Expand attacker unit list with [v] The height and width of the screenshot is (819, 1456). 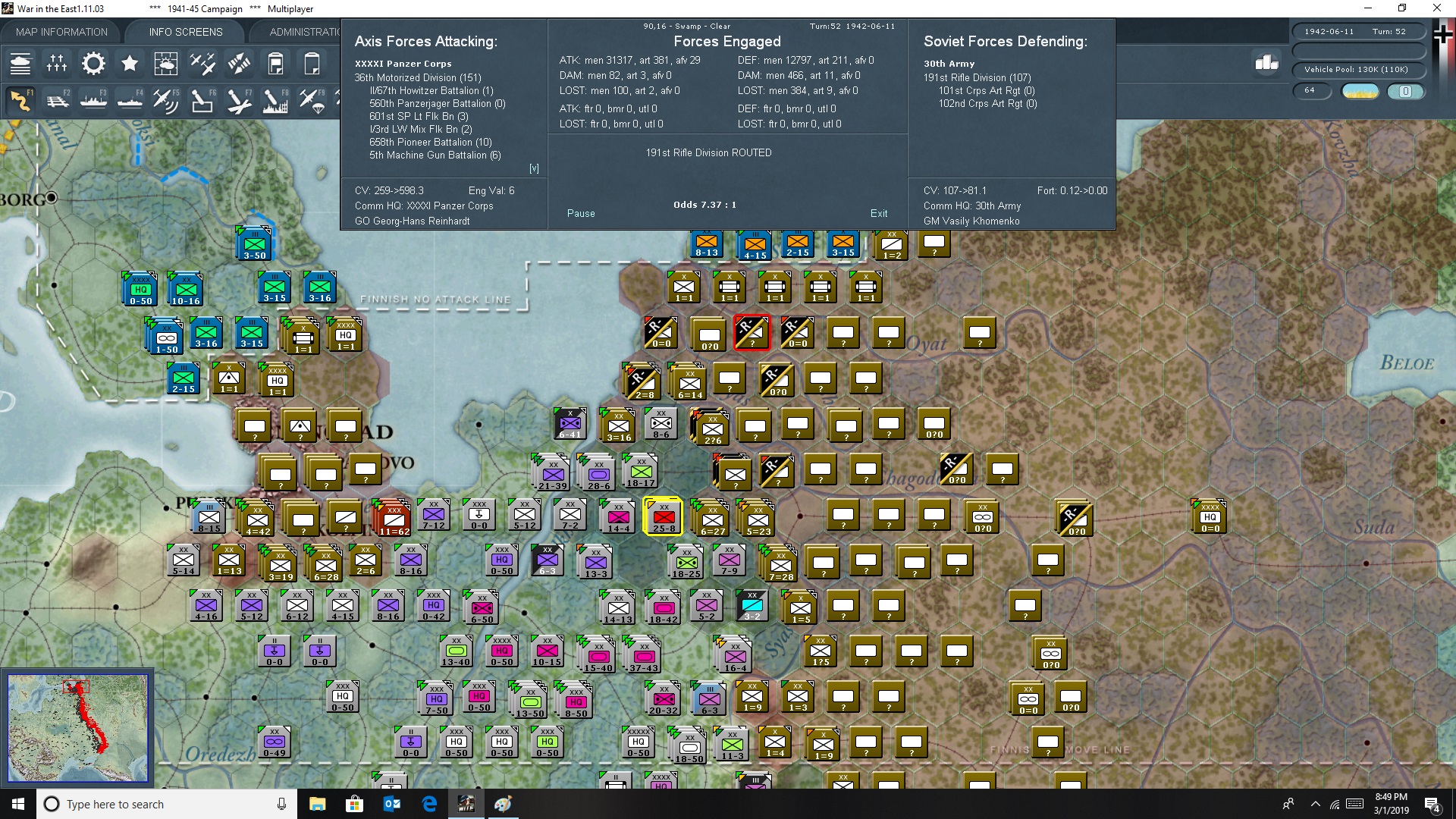coord(534,168)
